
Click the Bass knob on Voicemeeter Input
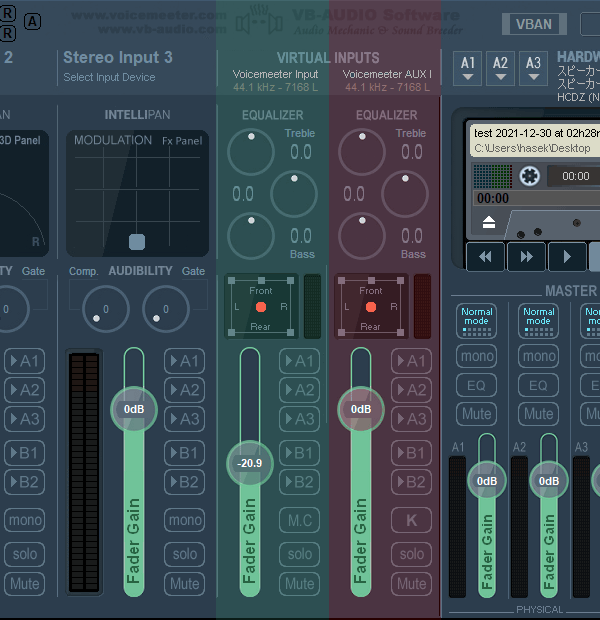coord(251,236)
